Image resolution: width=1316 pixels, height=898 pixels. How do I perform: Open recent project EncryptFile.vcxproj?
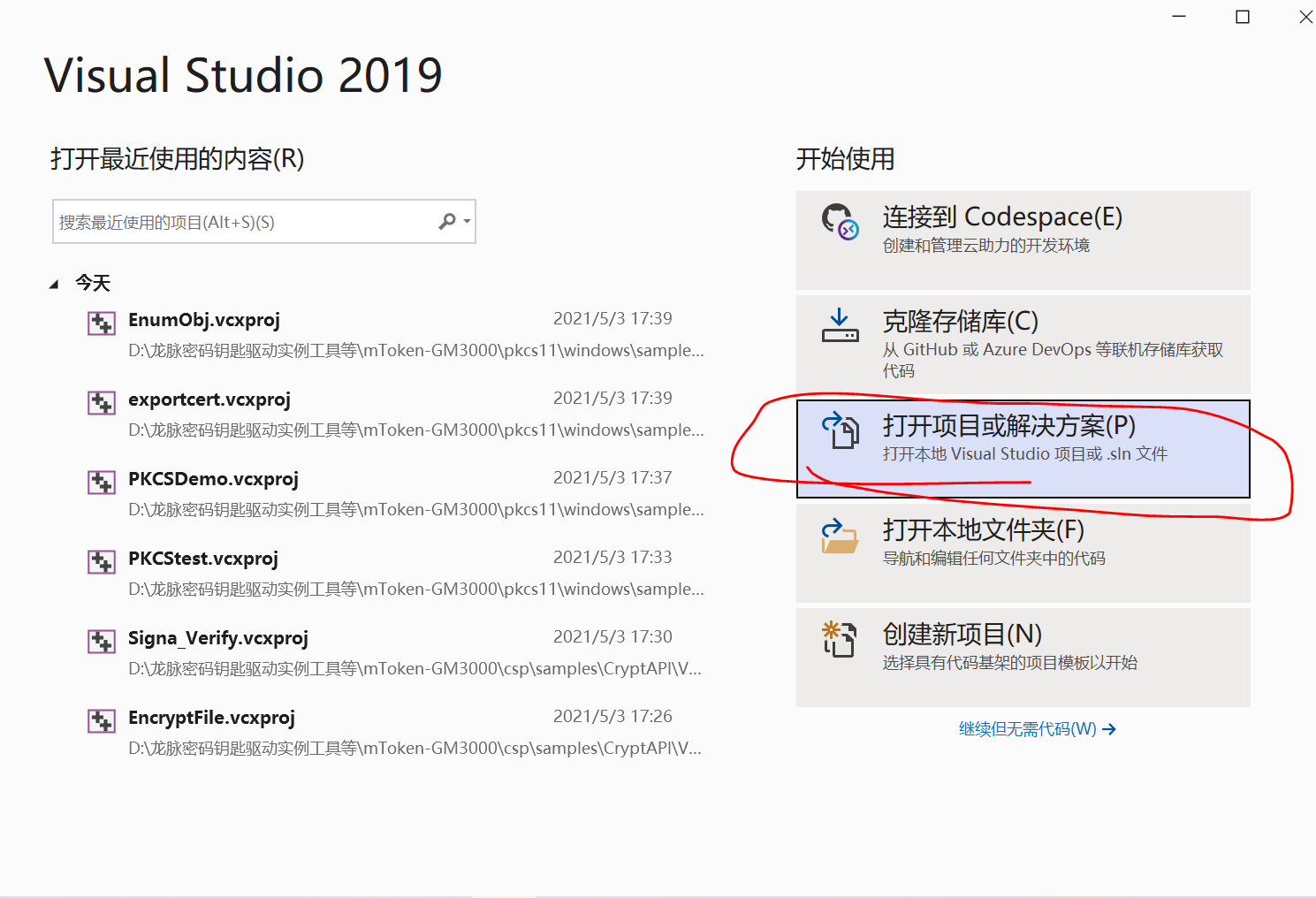(398, 733)
